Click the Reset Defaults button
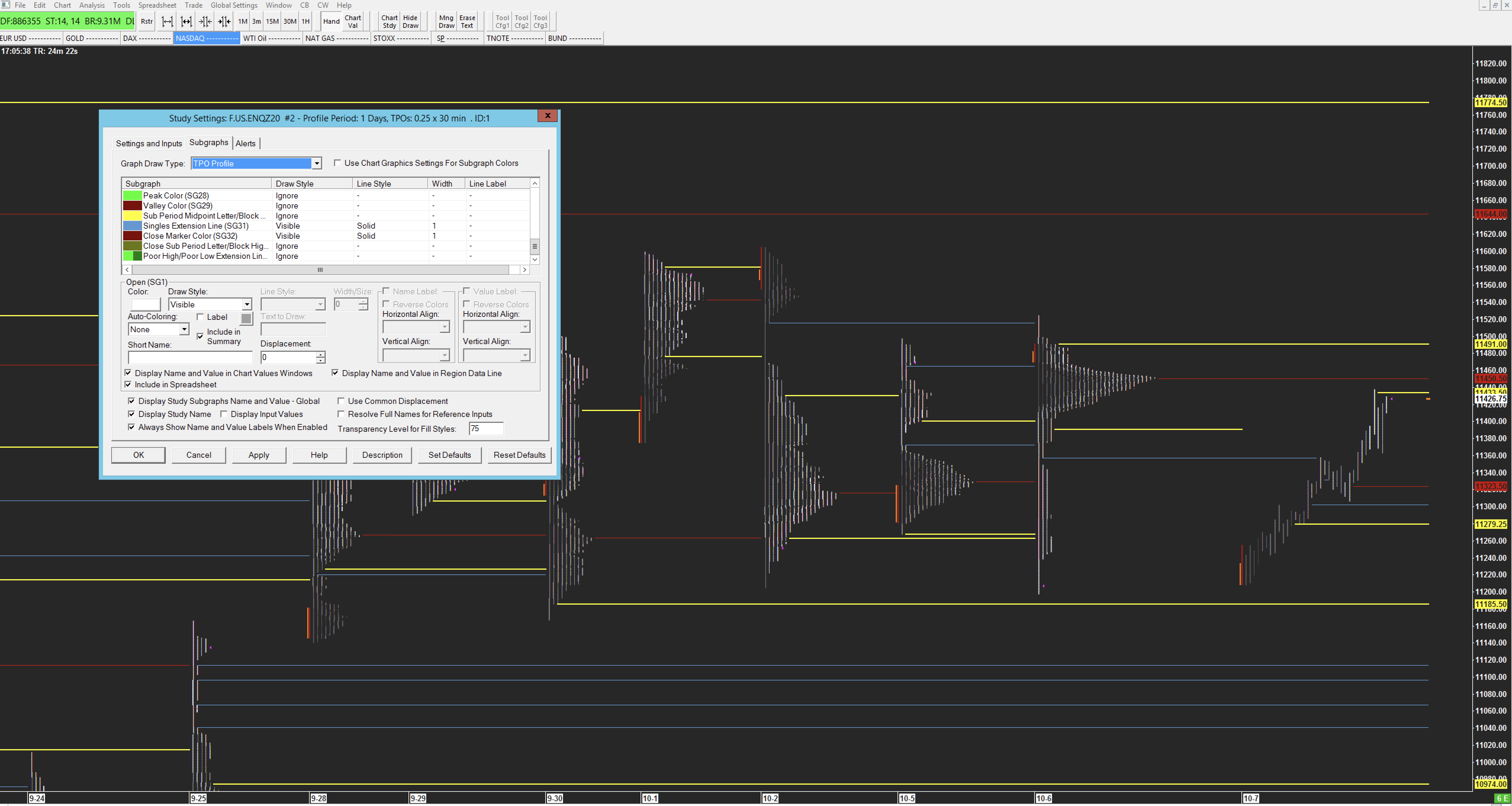The height and width of the screenshot is (806, 1512). coord(519,455)
